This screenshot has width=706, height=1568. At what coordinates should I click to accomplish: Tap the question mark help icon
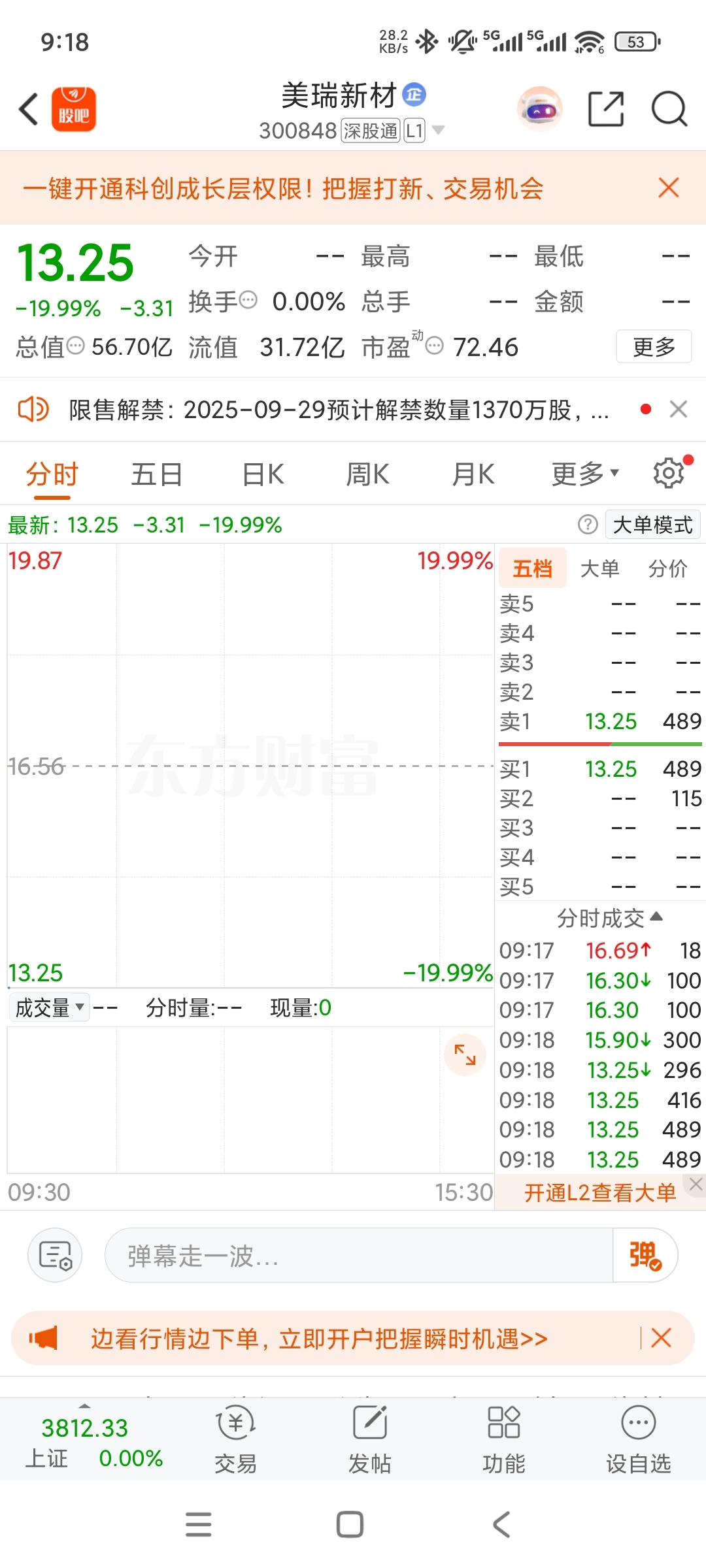click(x=588, y=524)
